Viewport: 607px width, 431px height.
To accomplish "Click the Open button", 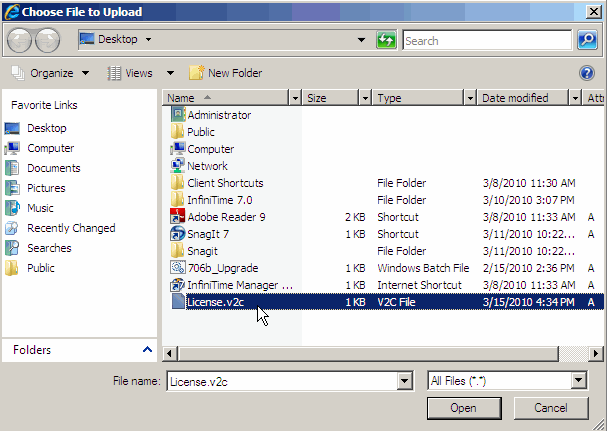I will [463, 408].
